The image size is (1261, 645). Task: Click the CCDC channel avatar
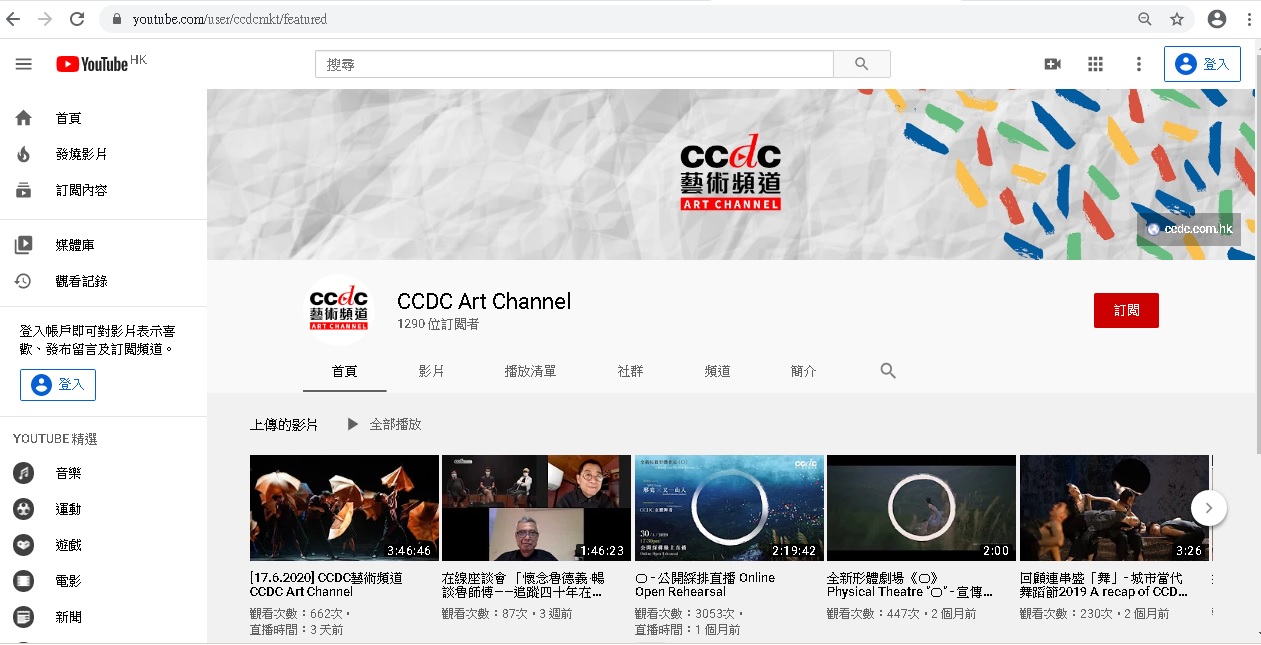coord(338,310)
